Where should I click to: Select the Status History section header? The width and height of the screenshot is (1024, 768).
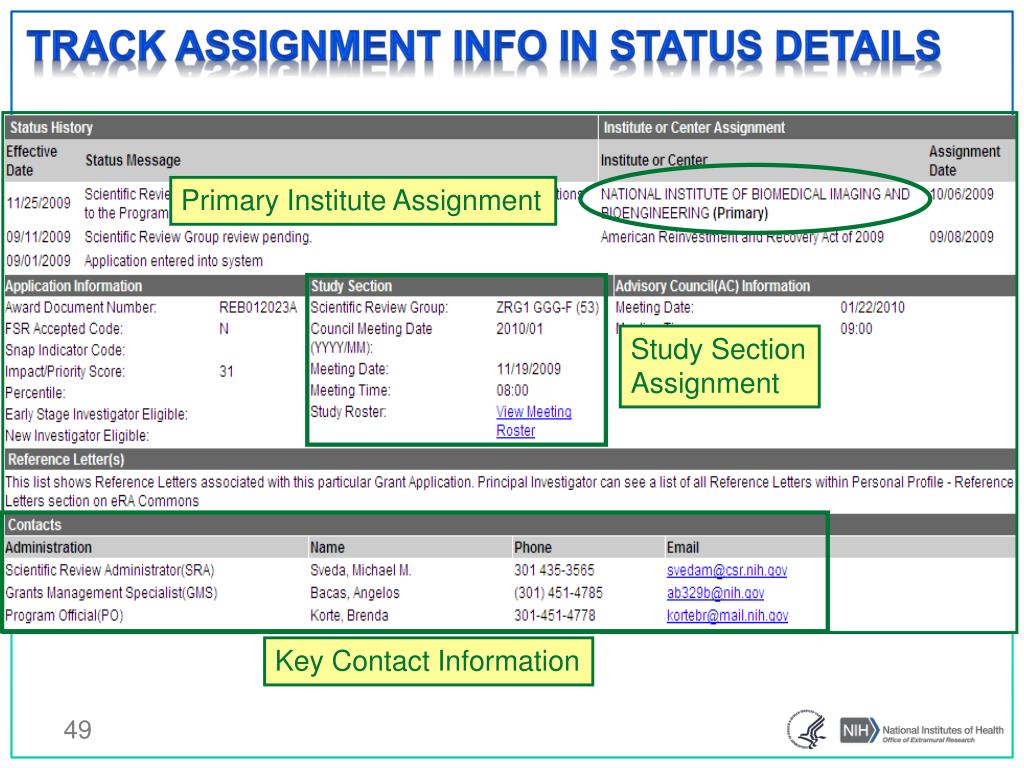coord(301,127)
